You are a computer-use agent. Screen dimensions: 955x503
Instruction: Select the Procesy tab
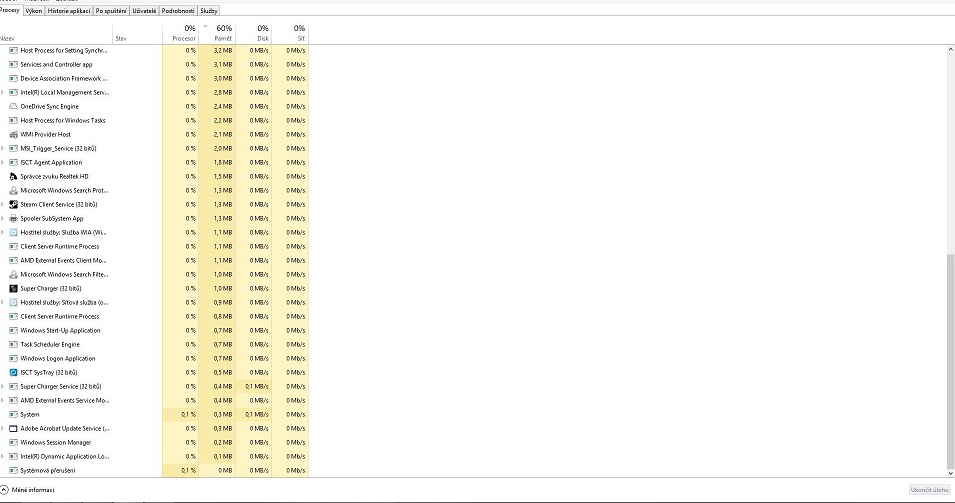[x=10, y=10]
